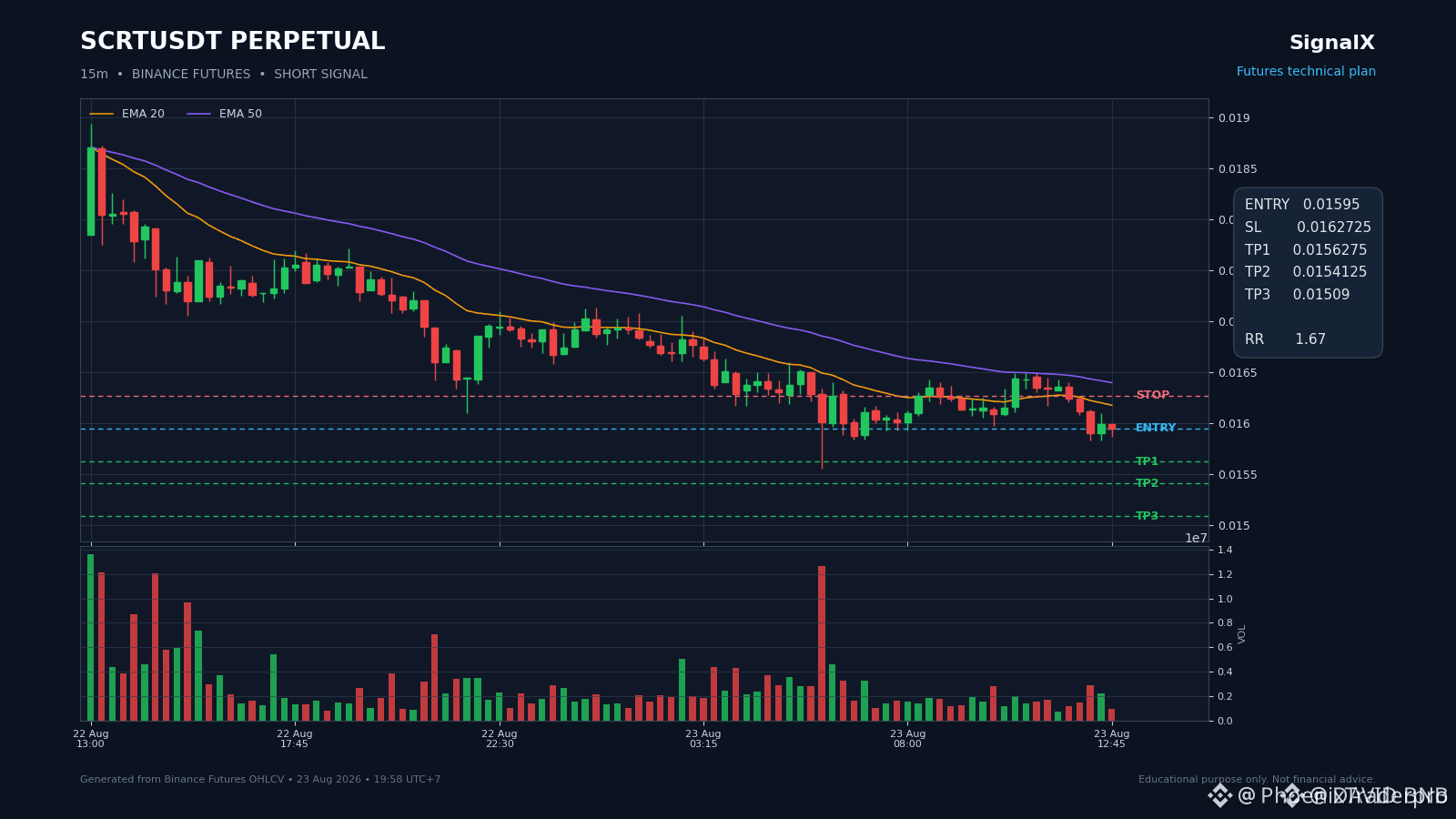
Task: Click the SL row label in the plan box
Action: (x=1253, y=227)
